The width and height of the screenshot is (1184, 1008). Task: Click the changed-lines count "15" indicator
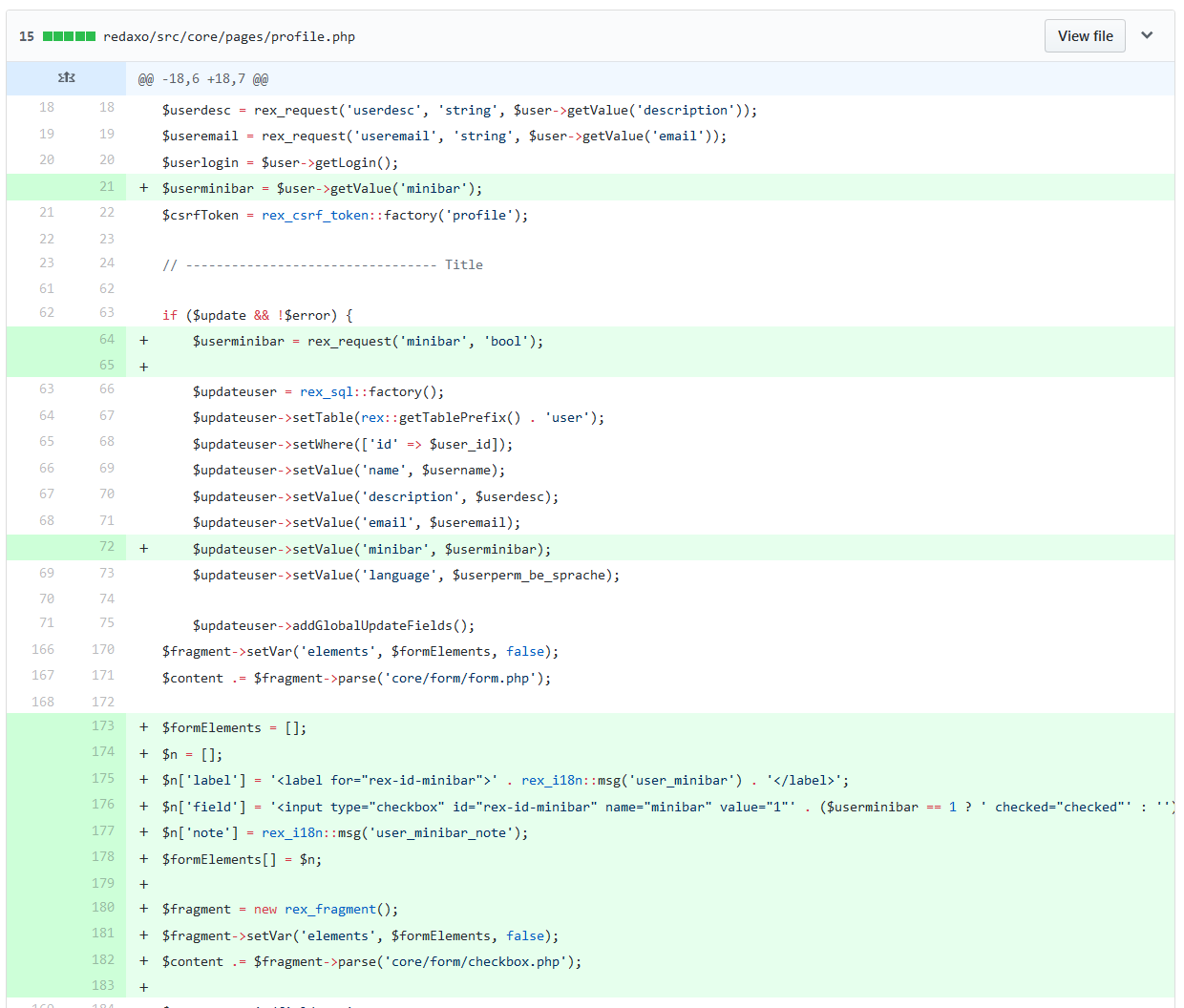click(26, 35)
